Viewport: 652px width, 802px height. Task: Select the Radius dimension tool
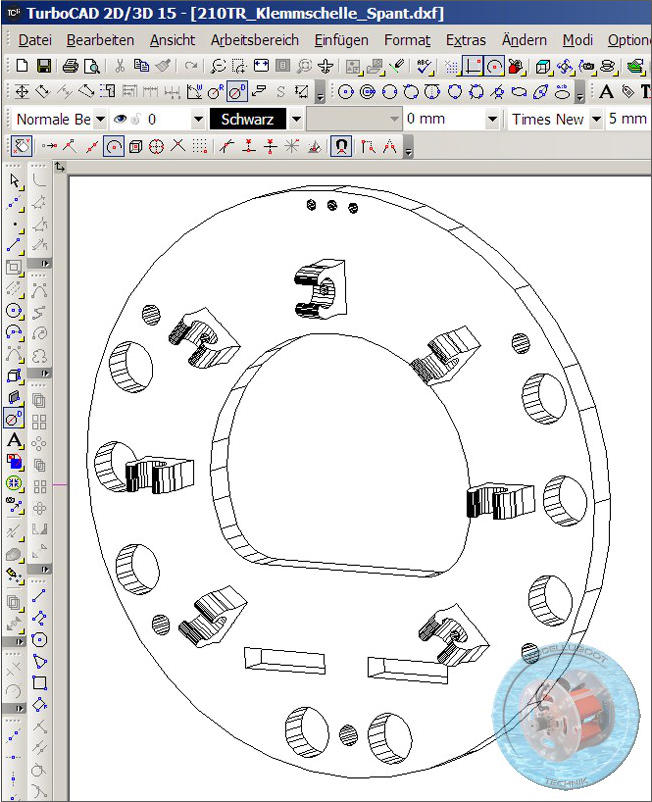tap(215, 92)
